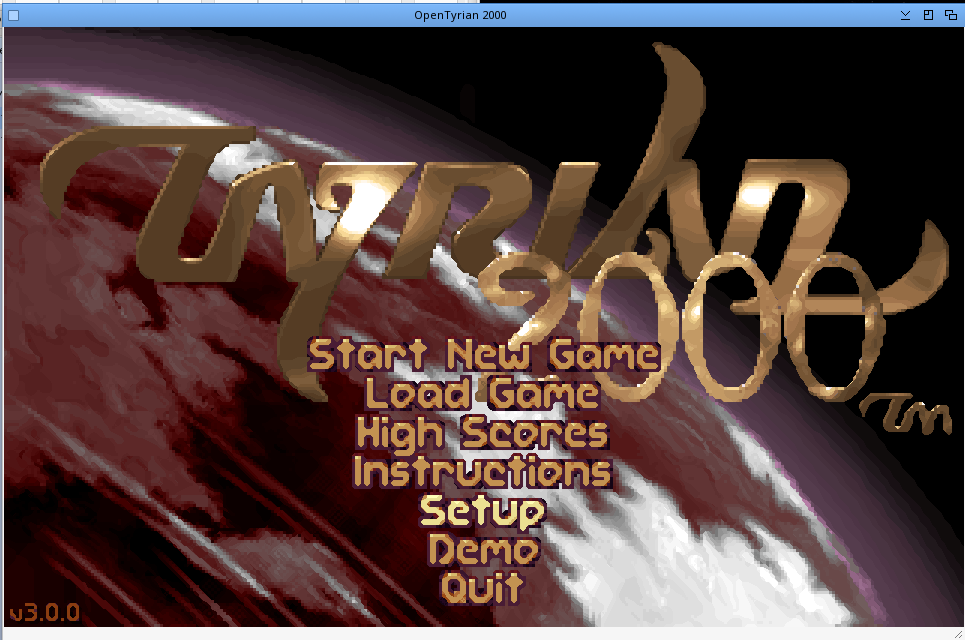
Task: Enter the Setup menu
Action: coord(482,511)
